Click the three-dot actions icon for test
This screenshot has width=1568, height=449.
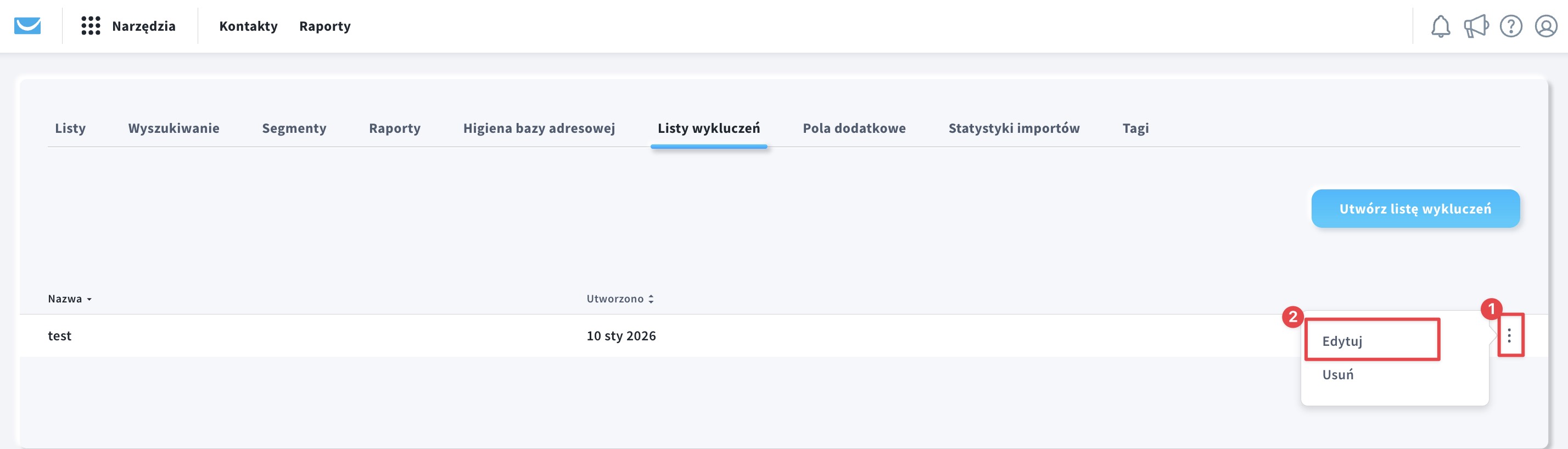point(1509,335)
